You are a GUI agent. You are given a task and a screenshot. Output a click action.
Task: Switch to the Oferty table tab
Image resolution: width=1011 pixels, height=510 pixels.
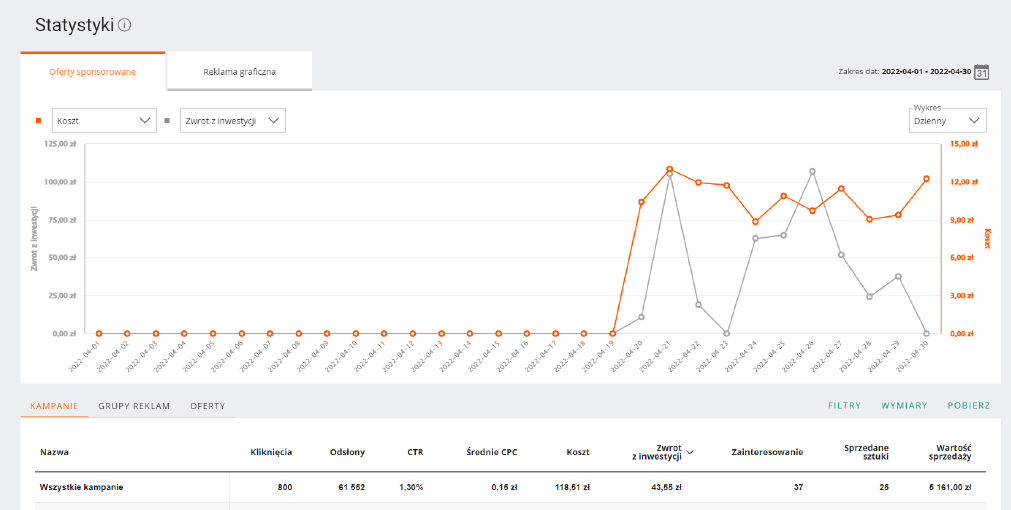[x=207, y=406]
